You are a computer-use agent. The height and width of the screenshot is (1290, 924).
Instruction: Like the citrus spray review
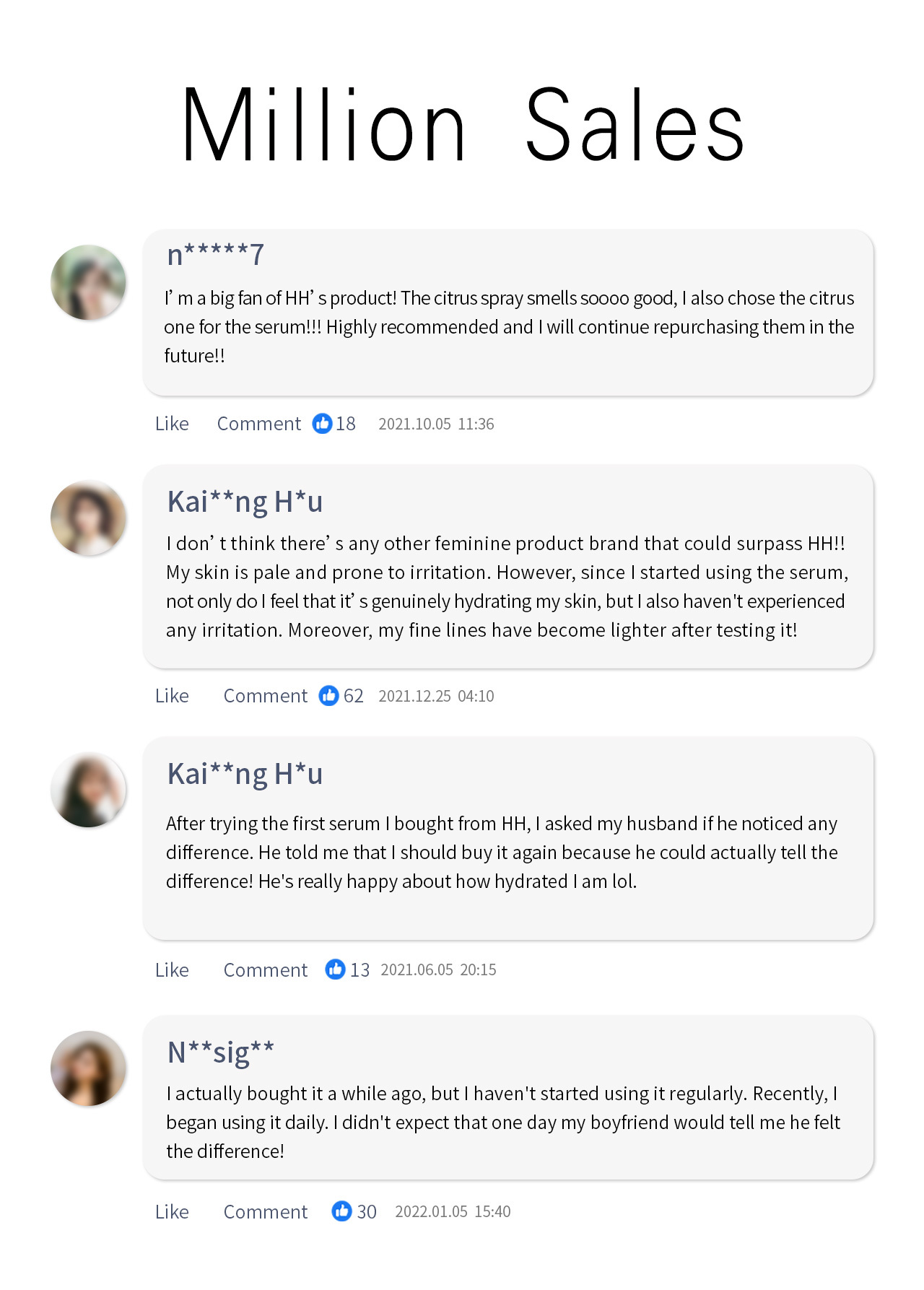point(172,424)
